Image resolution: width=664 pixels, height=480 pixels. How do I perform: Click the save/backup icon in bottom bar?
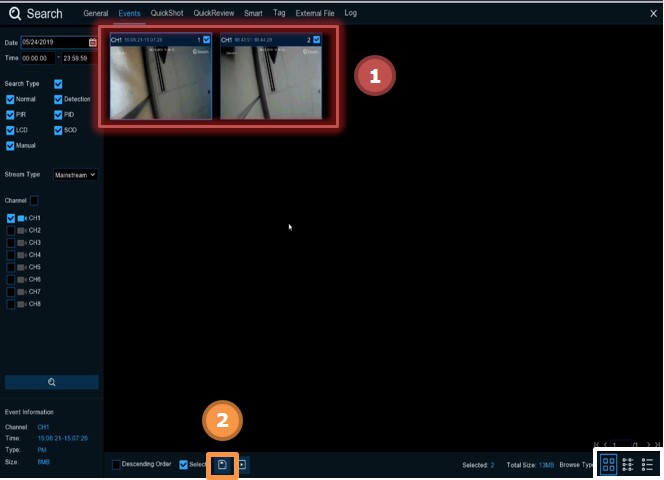[x=223, y=464]
